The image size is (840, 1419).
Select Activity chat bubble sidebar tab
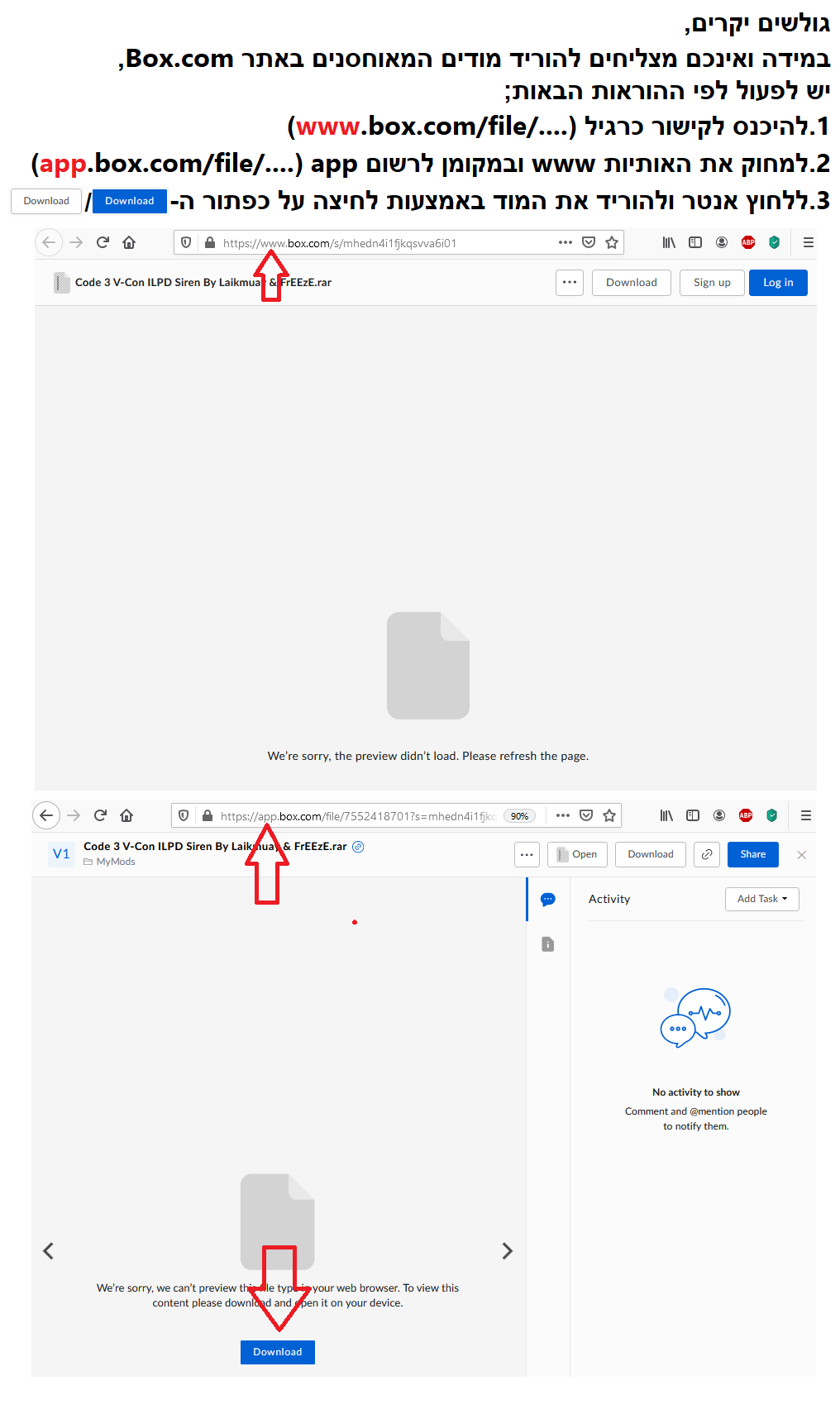coord(547,900)
